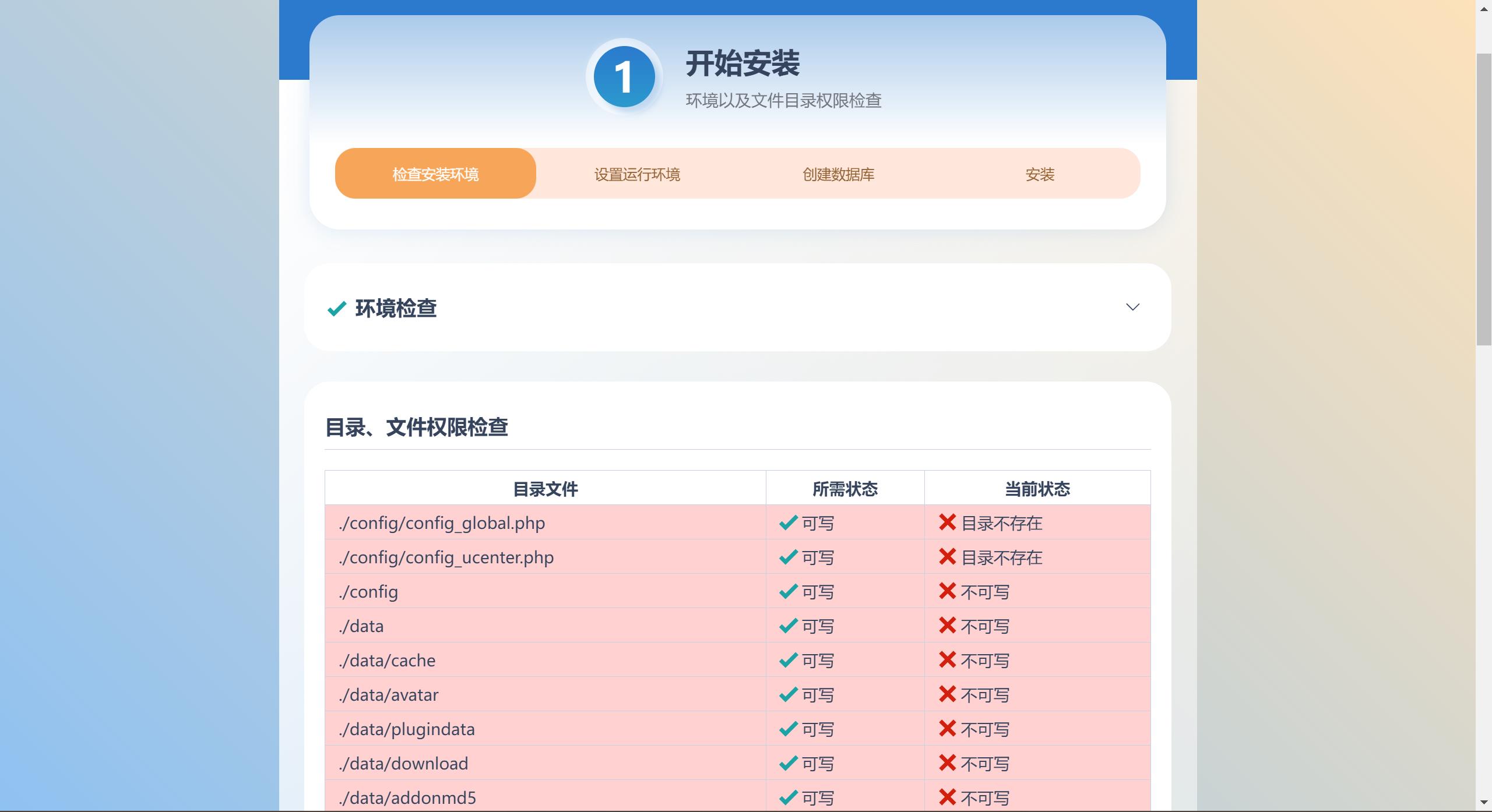Select the ./config/config_ucenter.php row path
1492x812 pixels.
coord(446,557)
